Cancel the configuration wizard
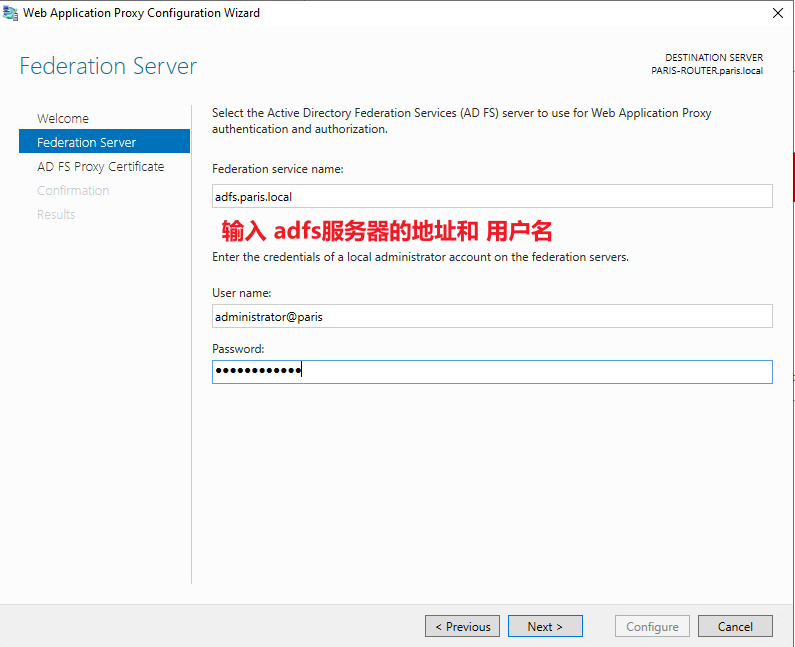Image resolution: width=795 pixels, height=647 pixels. point(735,626)
